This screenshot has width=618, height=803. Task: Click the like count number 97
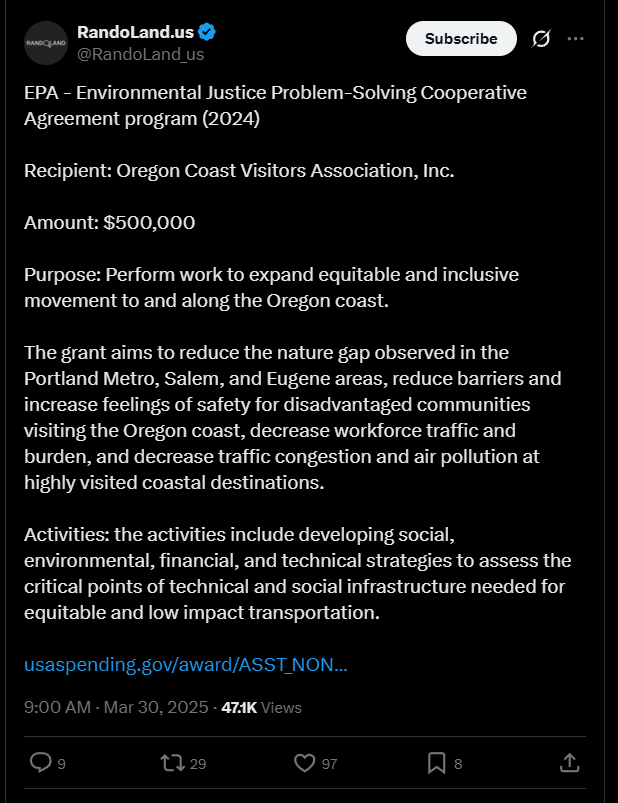330,764
